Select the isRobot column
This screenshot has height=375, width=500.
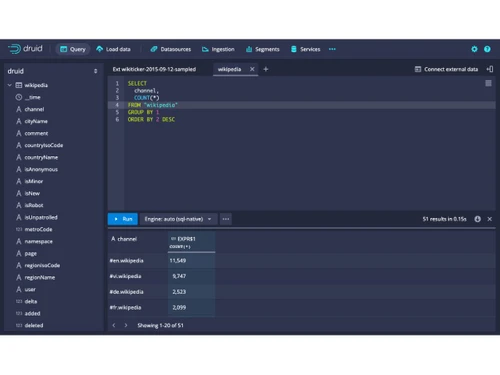coord(34,205)
